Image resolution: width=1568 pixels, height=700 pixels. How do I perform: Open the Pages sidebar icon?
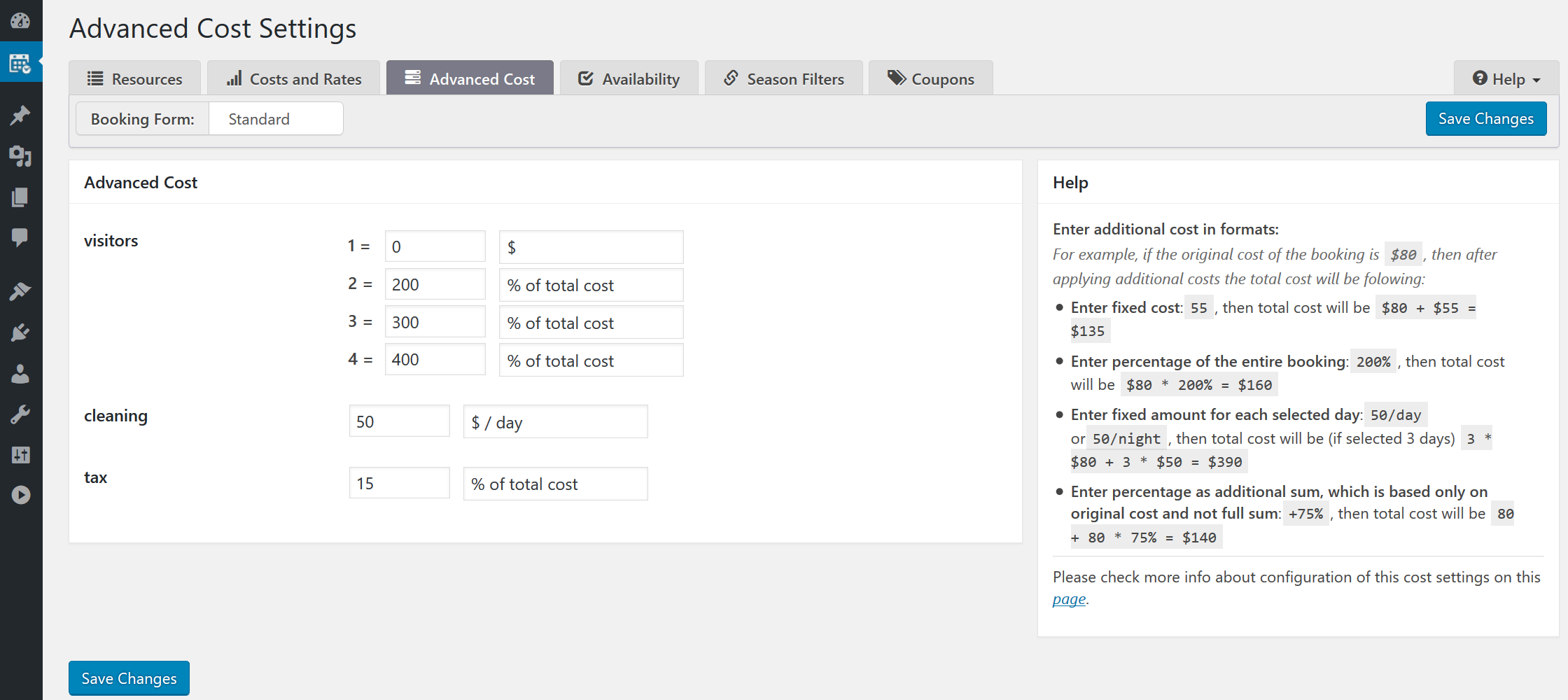(20, 197)
